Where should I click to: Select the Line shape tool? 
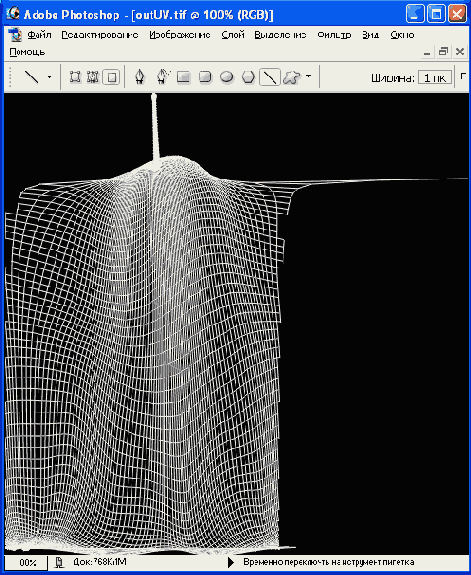click(270, 77)
